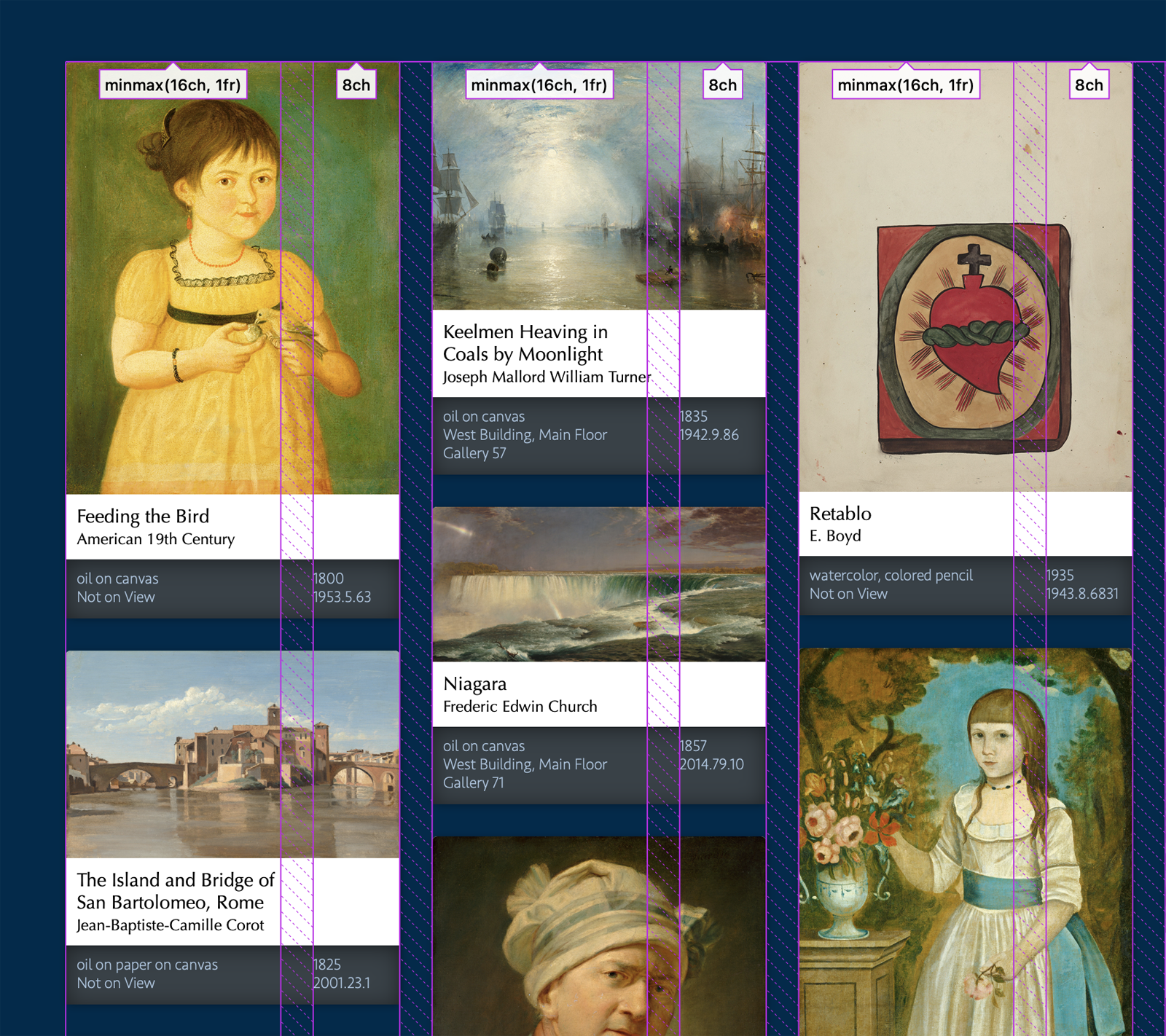This screenshot has width=1166, height=1036.
Task: Click the title Keelmen Heaving in Coals by Moonlight
Action: [525, 343]
